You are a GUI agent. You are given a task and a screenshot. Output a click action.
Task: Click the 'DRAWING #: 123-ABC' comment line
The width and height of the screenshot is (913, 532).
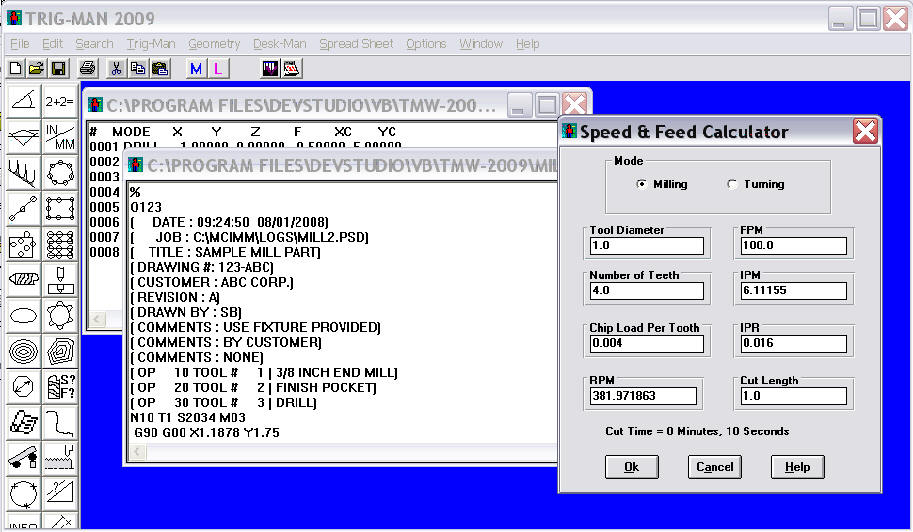(x=202, y=267)
